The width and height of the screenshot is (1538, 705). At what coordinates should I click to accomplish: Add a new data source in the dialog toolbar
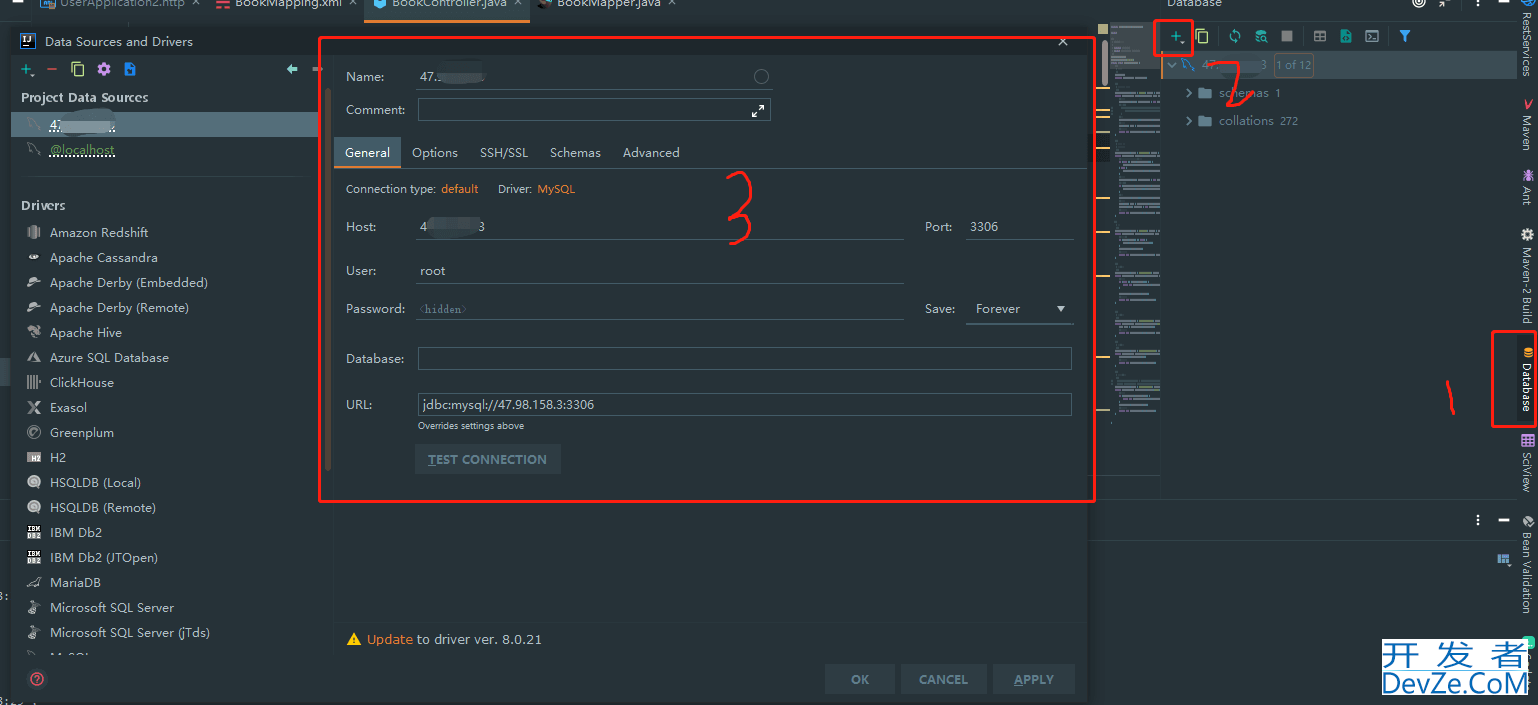tap(28, 69)
